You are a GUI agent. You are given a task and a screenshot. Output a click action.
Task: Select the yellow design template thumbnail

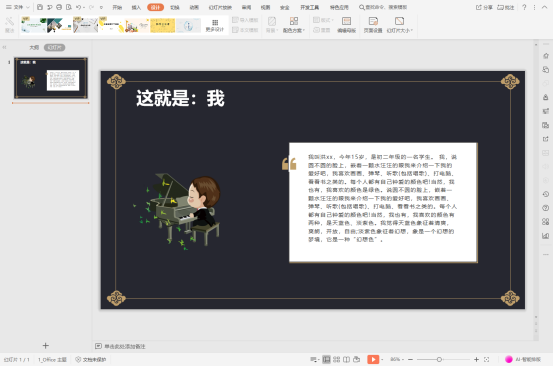pos(163,25)
